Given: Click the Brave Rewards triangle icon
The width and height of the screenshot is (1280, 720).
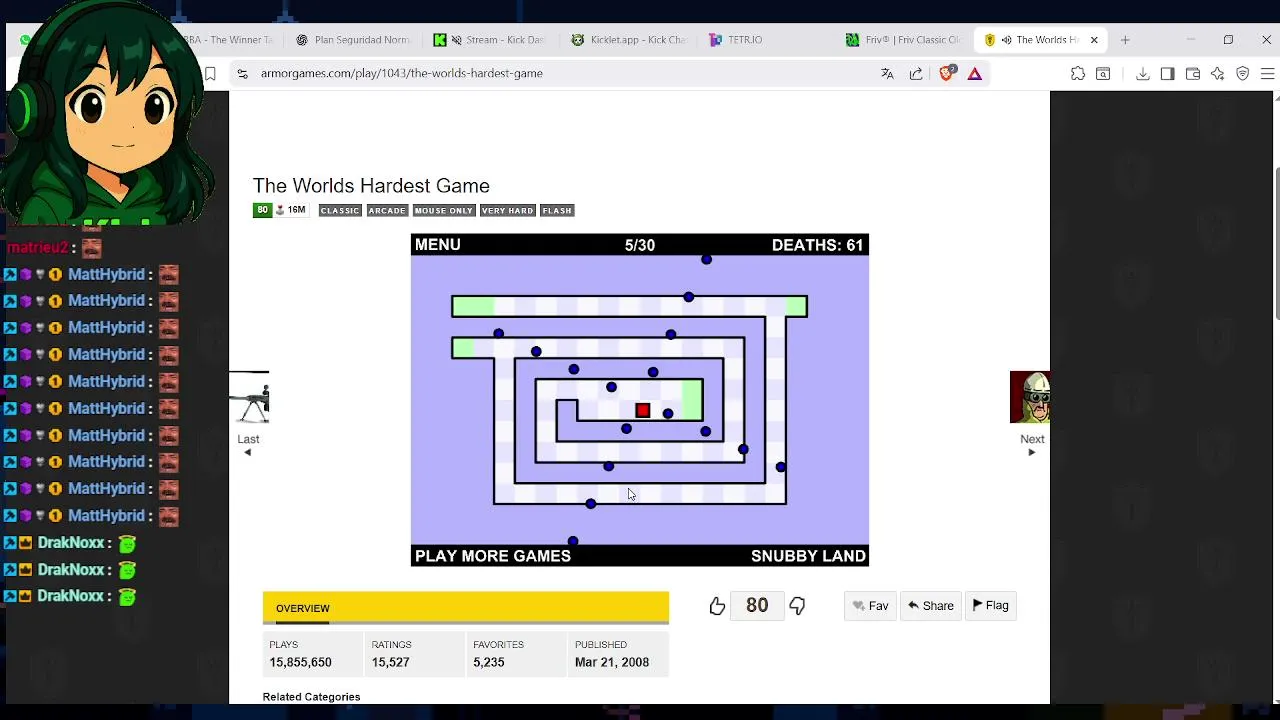Looking at the screenshot, I should [975, 73].
